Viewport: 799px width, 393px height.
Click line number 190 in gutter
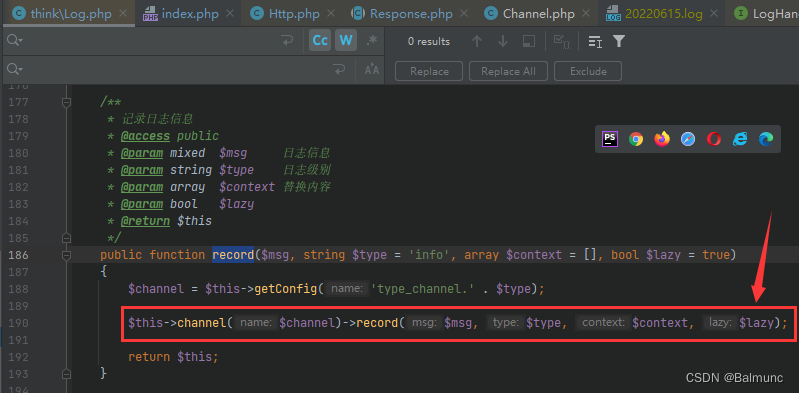(19, 323)
